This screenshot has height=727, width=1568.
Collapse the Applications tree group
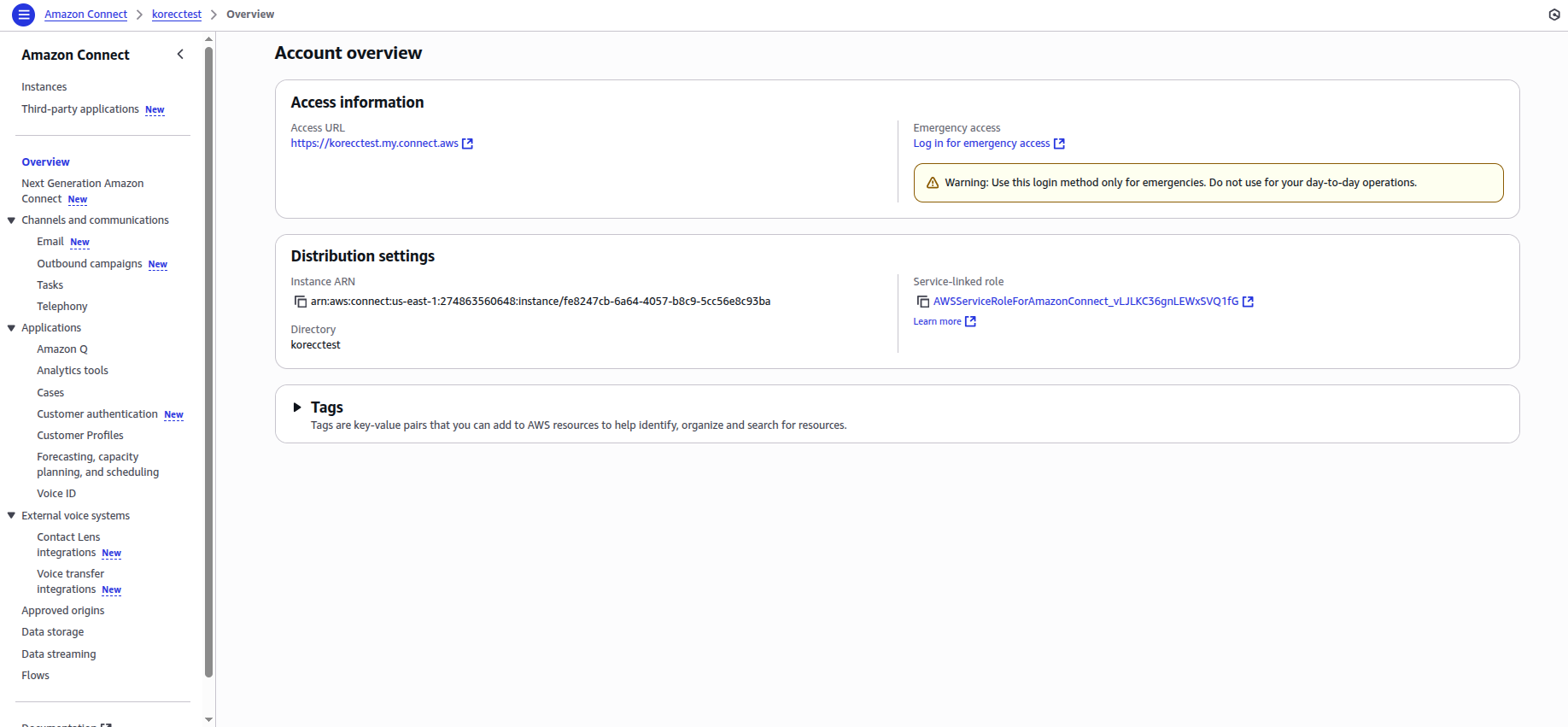pos(12,328)
